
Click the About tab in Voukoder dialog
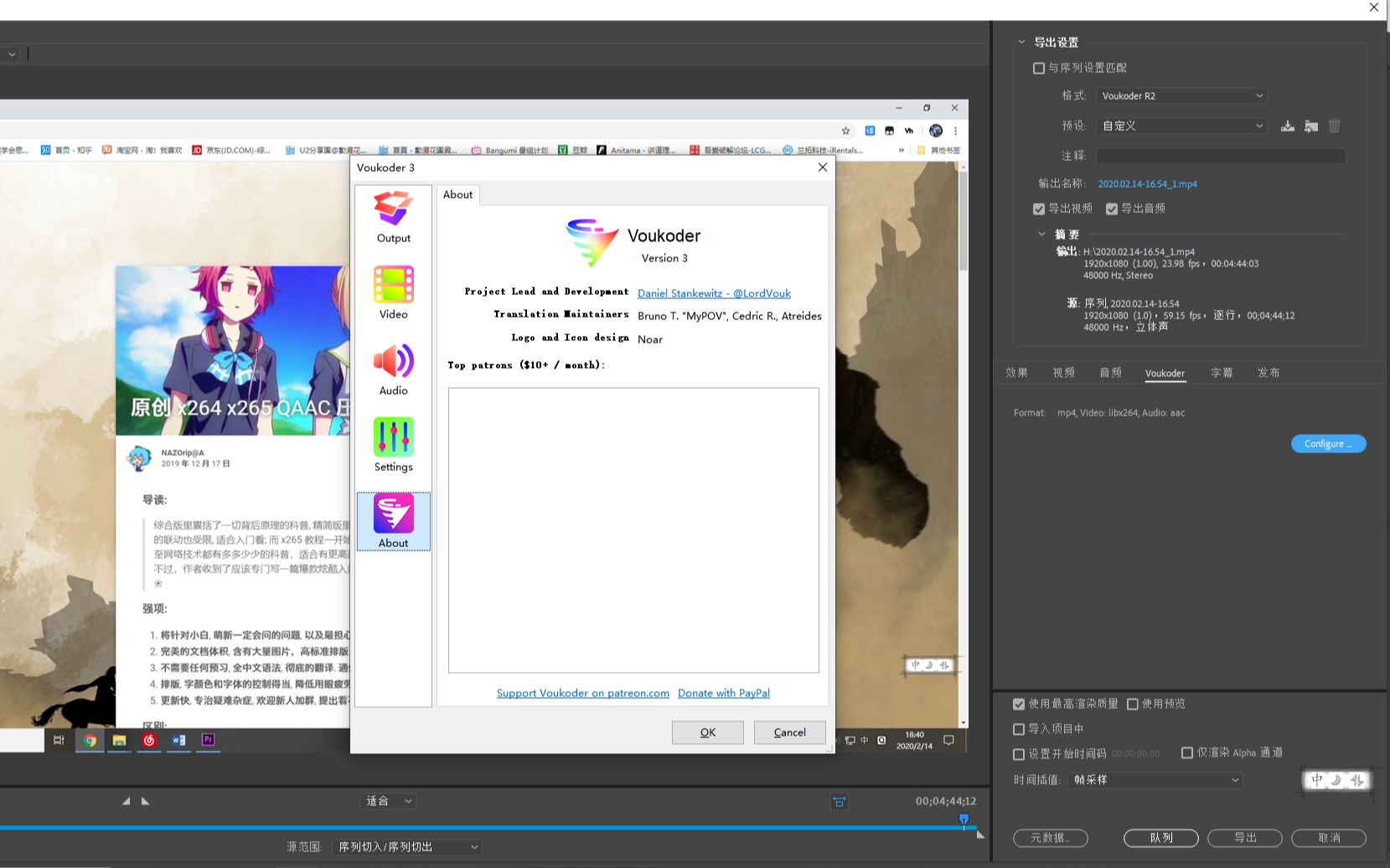[458, 194]
